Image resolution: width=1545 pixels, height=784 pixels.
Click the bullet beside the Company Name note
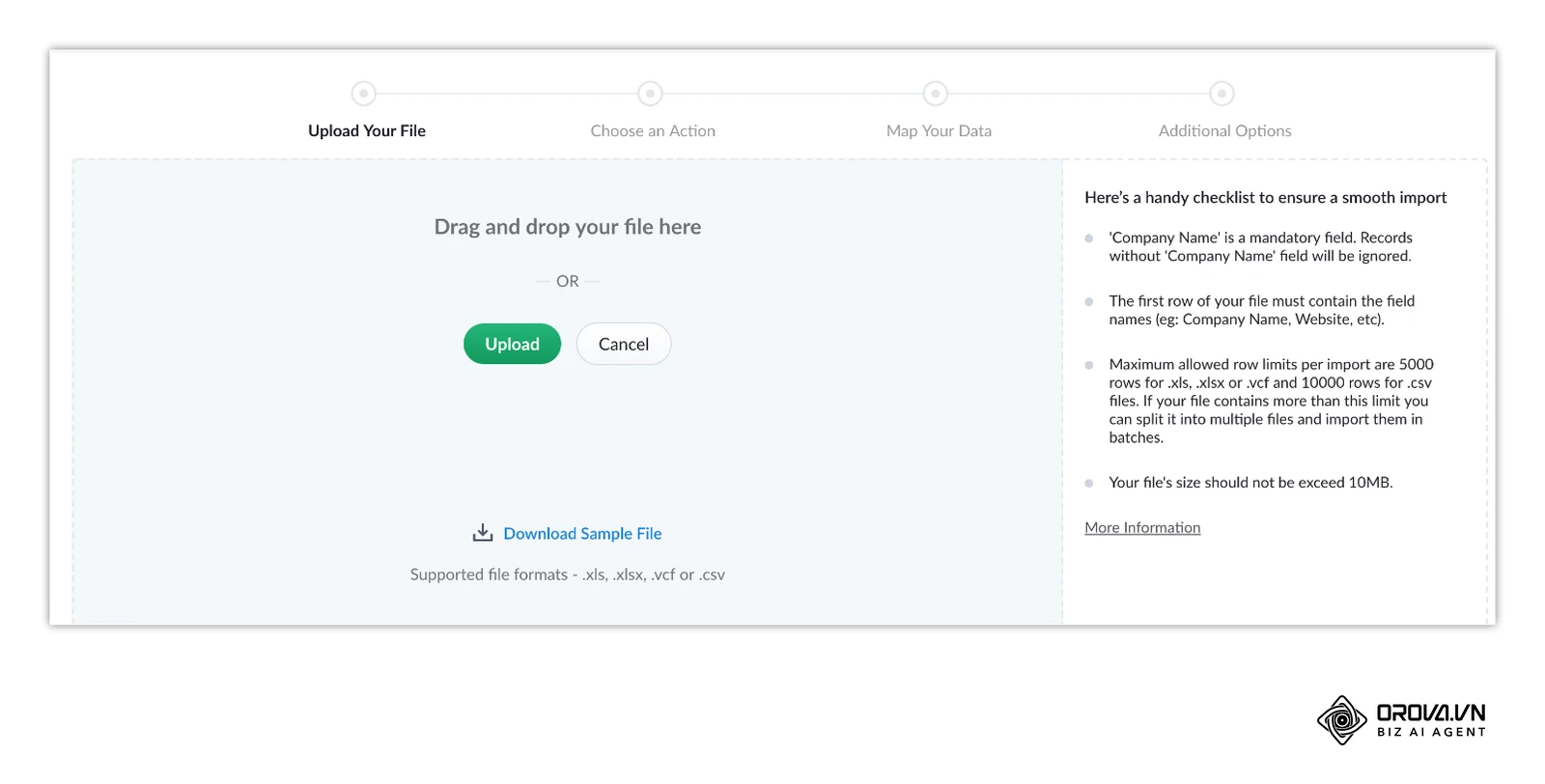point(1089,238)
